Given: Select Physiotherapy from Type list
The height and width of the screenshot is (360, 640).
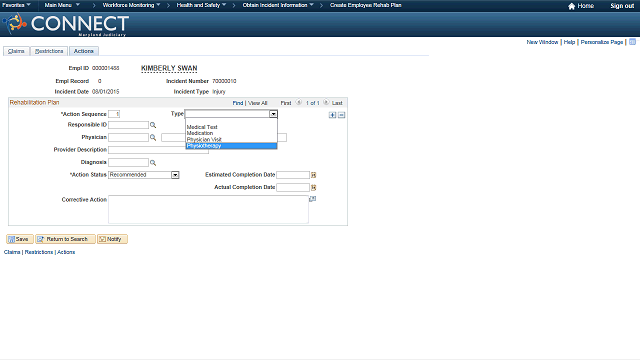Looking at the screenshot, I should click(231, 146).
